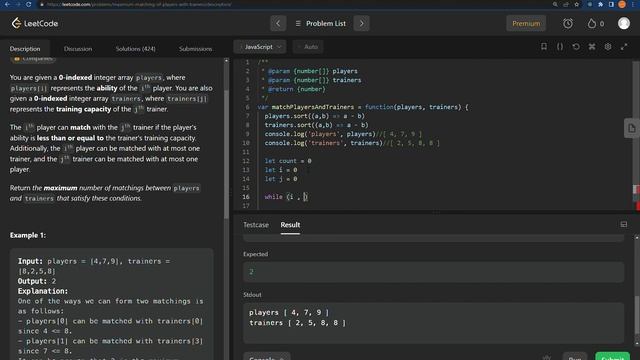Click the browser reload icon

(x=28, y=4)
